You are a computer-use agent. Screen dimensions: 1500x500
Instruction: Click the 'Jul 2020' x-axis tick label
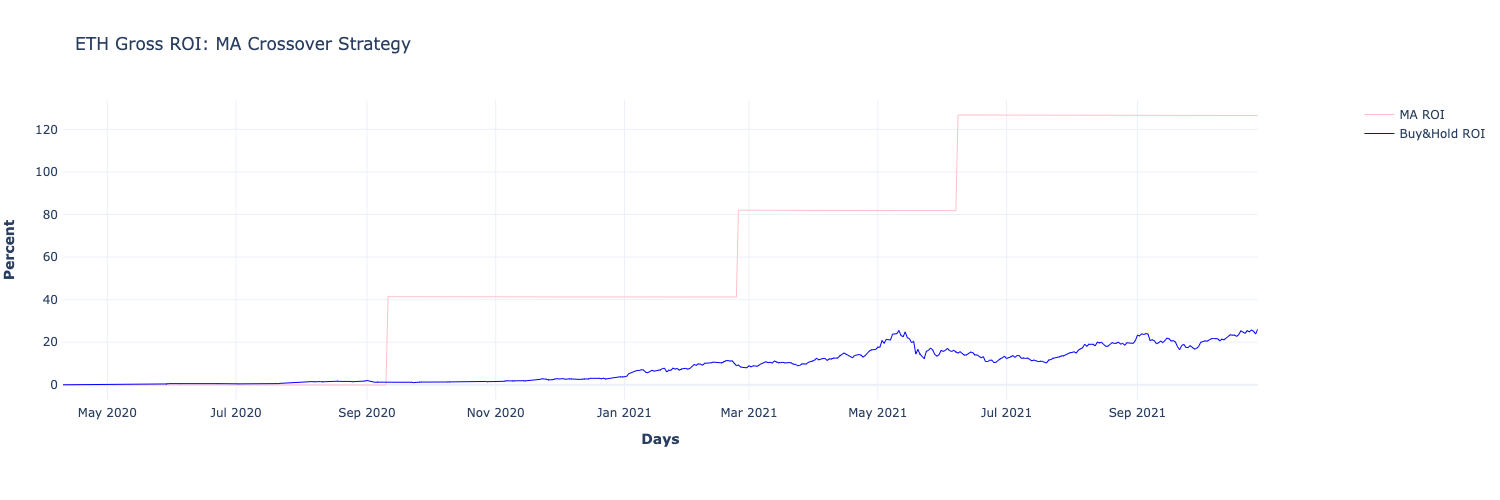point(236,412)
